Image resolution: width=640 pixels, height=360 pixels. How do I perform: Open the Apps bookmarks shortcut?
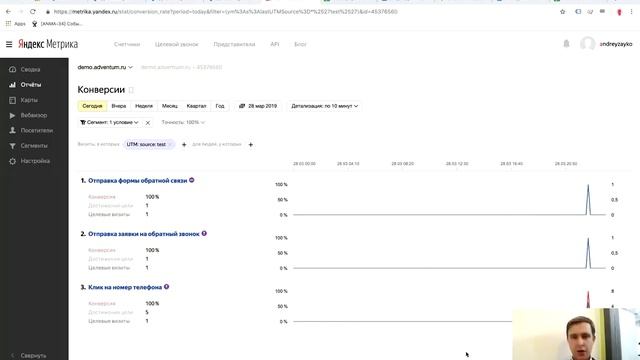[x=16, y=24]
